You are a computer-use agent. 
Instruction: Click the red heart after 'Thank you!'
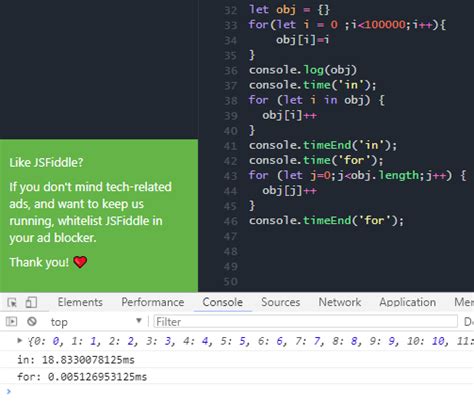click(80, 262)
